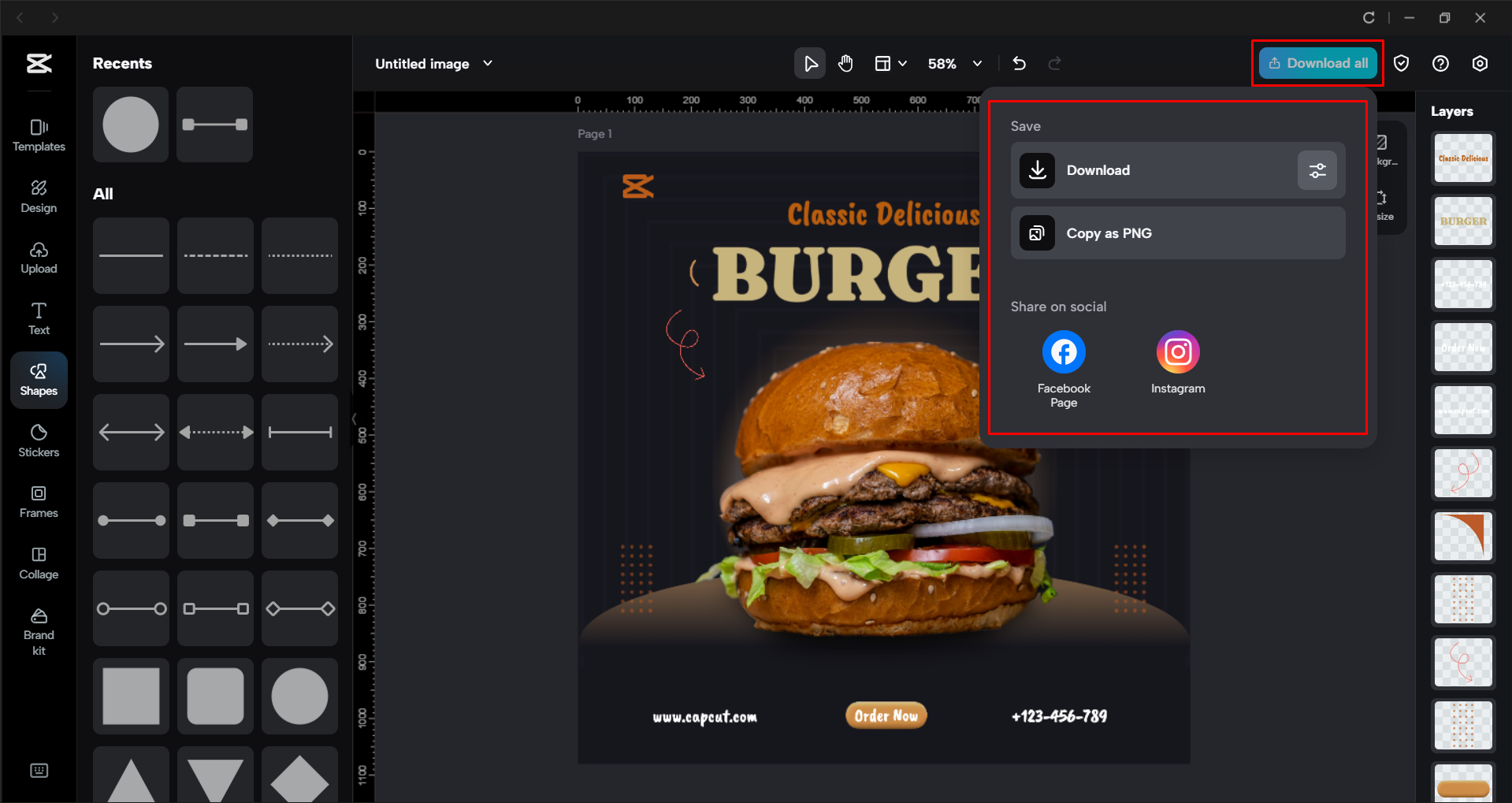Click the Download all button
Viewport: 1512px width, 803px height.
pyautogui.click(x=1317, y=63)
